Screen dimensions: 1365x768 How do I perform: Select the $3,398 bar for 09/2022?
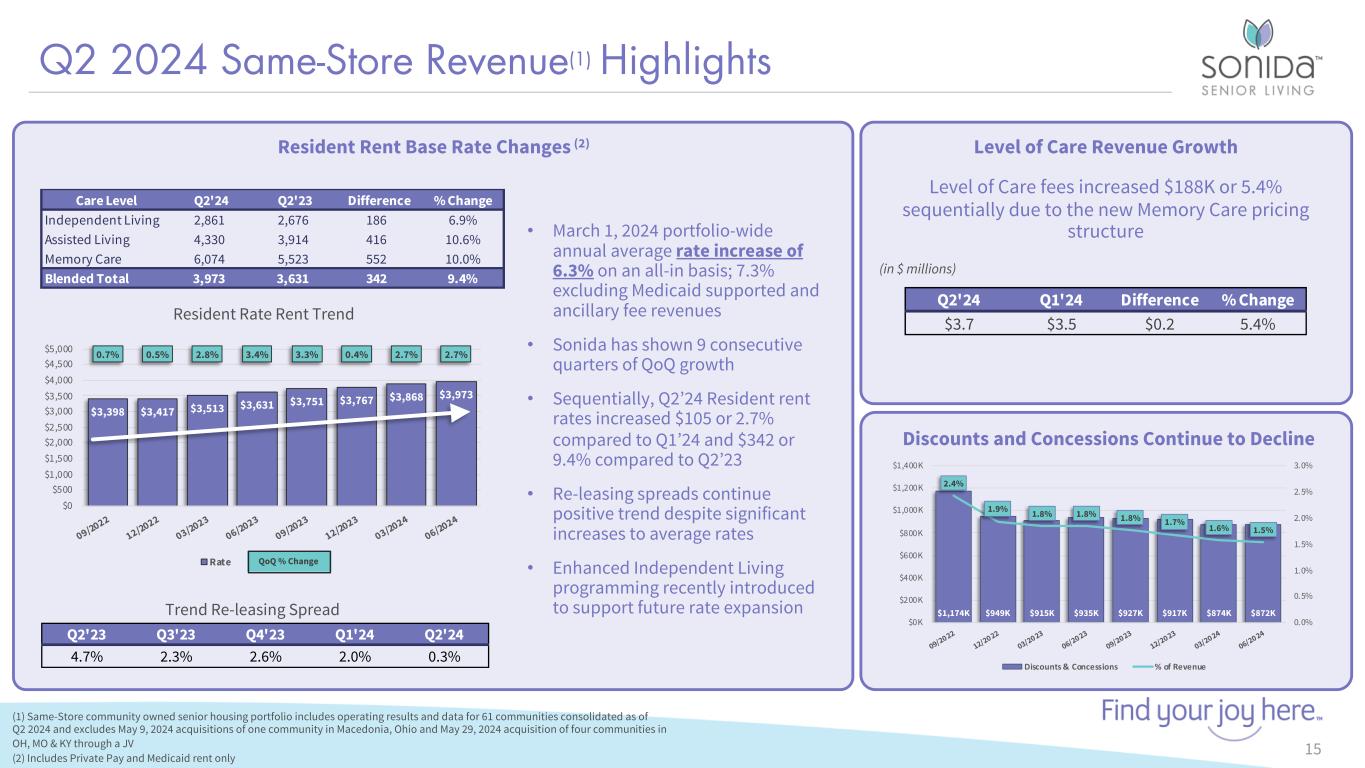(108, 457)
